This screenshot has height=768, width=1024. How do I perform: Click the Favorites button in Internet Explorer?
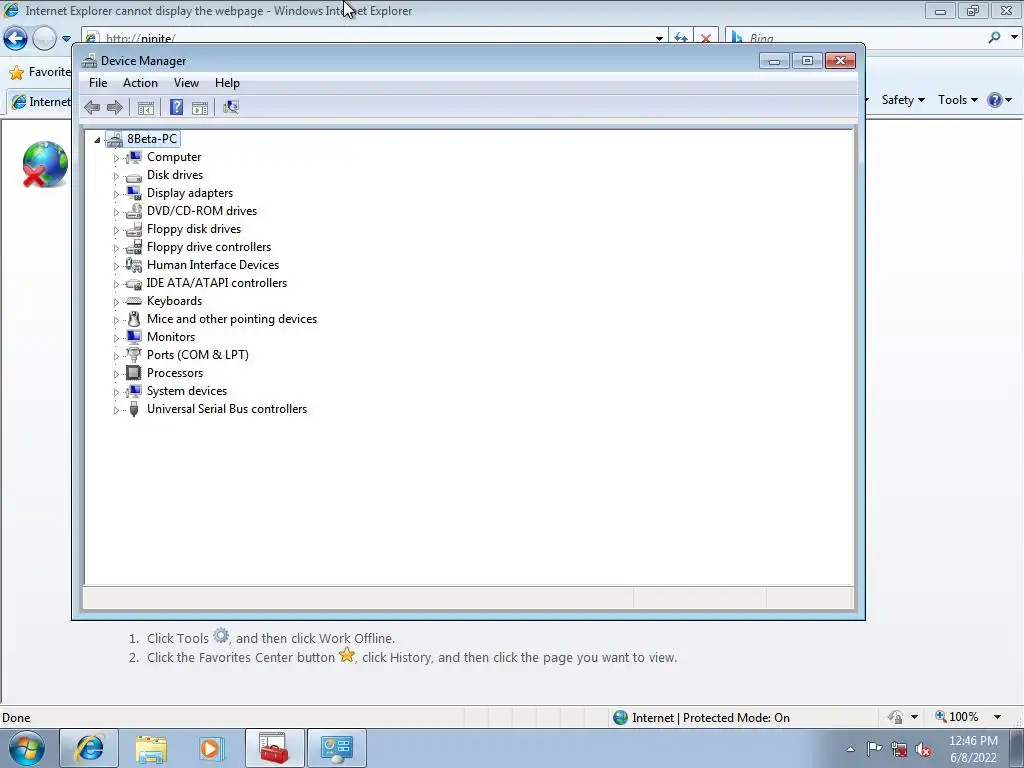click(40, 72)
